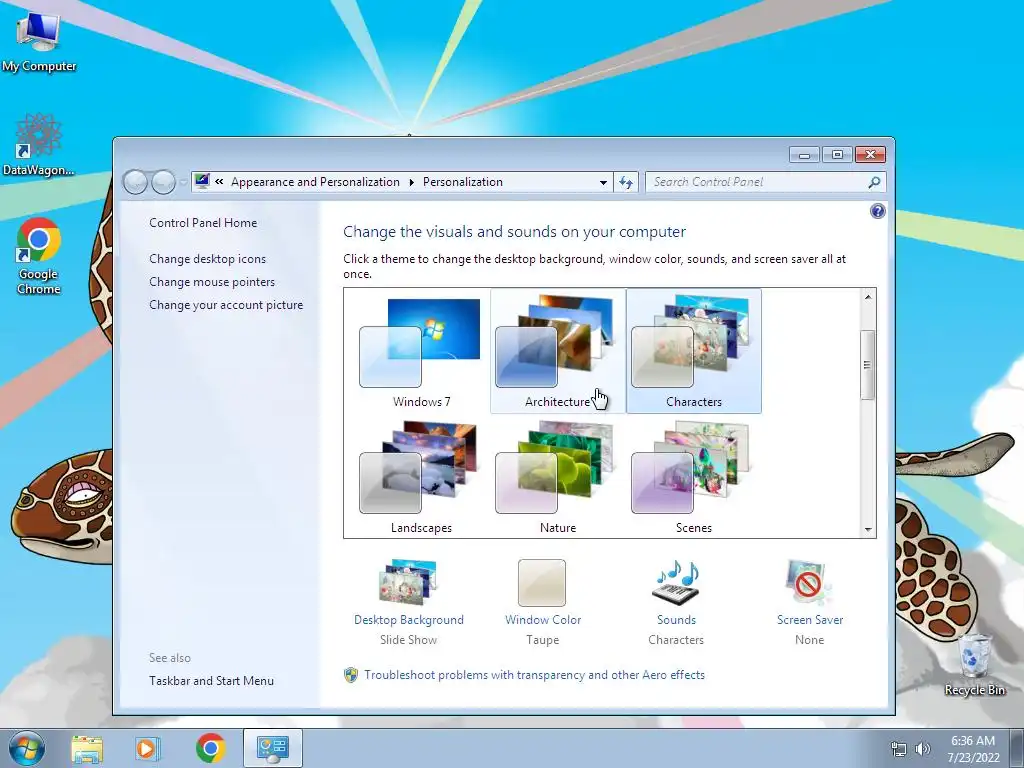Select the Nature theme

[x=558, y=478]
